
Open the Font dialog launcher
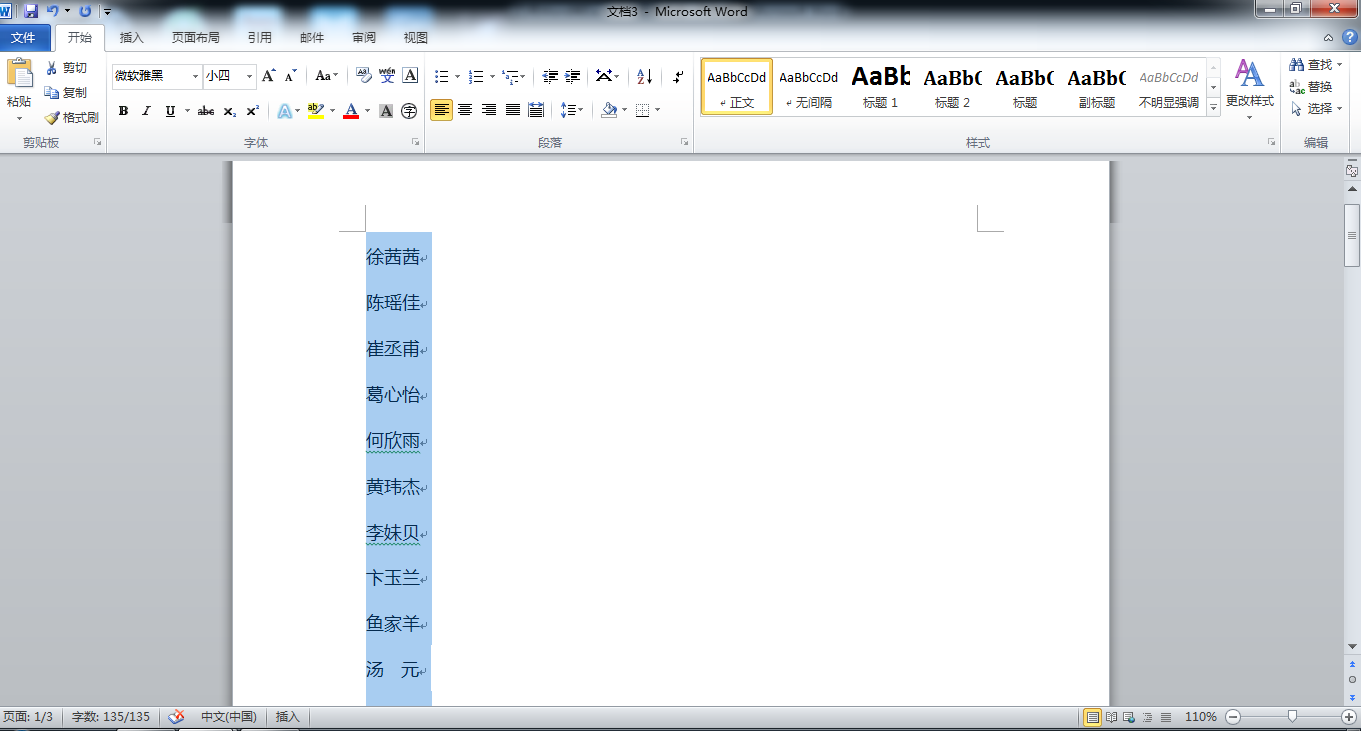415,143
